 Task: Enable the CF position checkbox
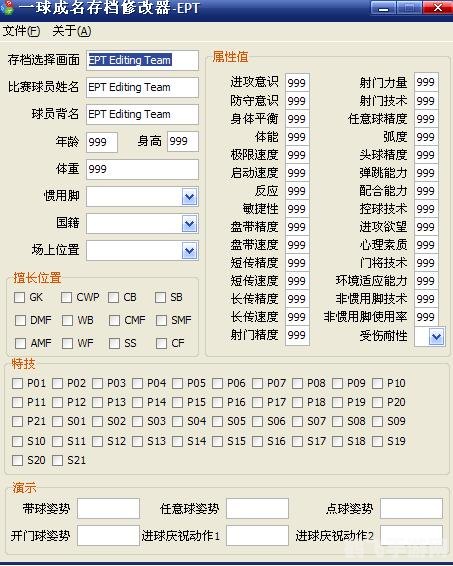click(161, 343)
